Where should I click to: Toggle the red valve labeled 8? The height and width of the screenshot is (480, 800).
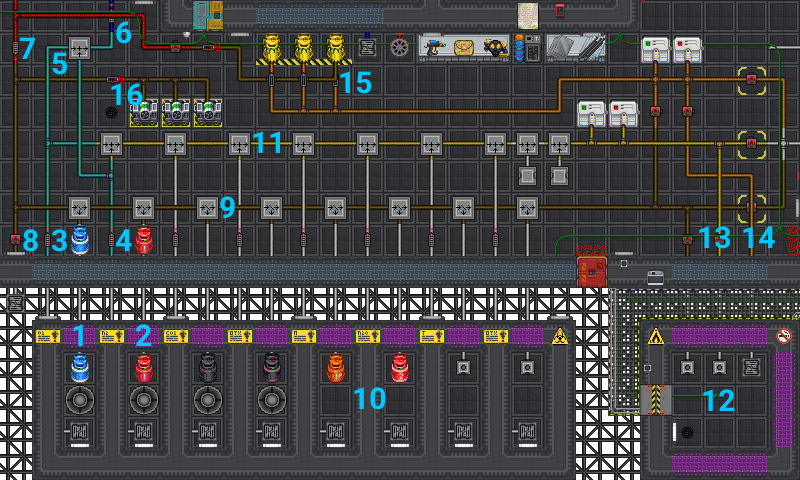click(x=17, y=239)
